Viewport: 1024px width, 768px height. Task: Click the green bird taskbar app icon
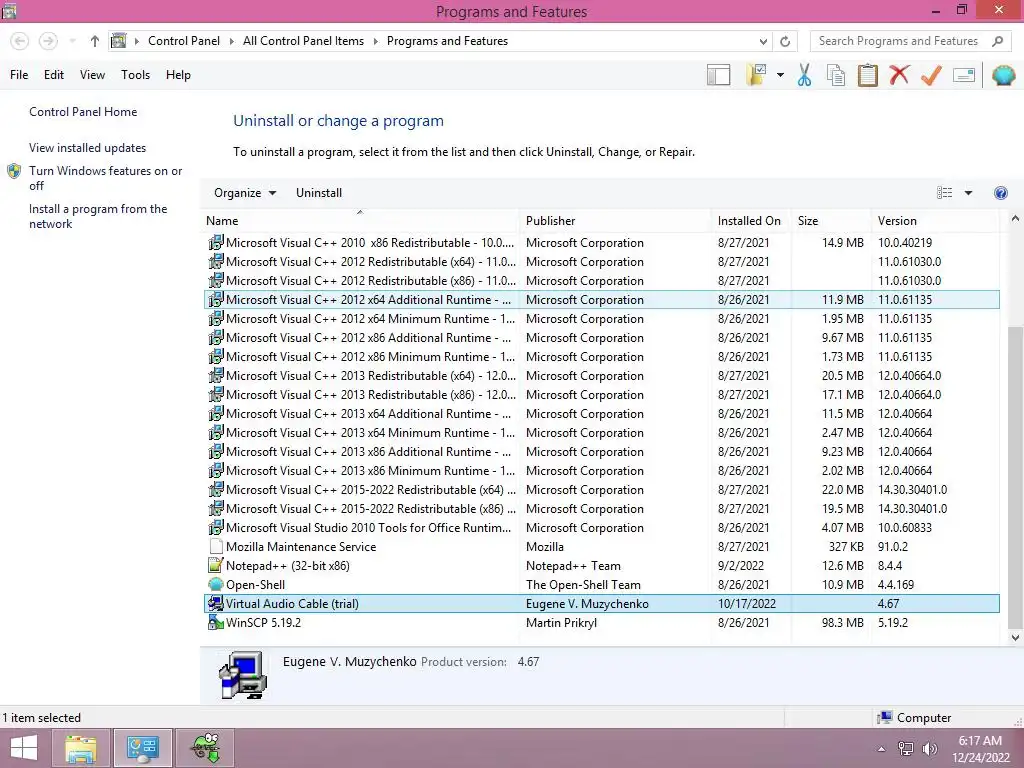click(205, 748)
